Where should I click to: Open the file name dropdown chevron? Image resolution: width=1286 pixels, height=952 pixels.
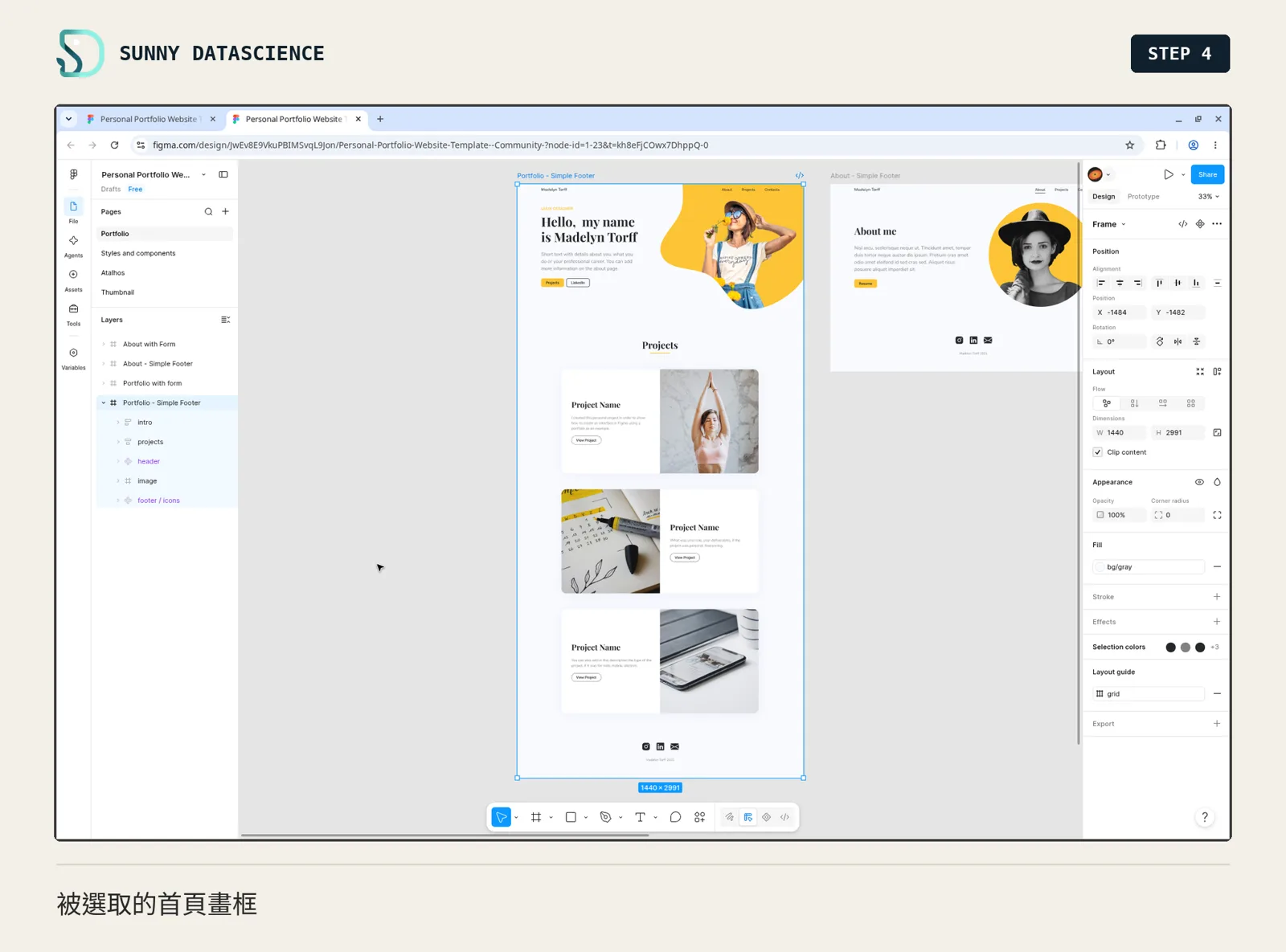[x=203, y=174]
